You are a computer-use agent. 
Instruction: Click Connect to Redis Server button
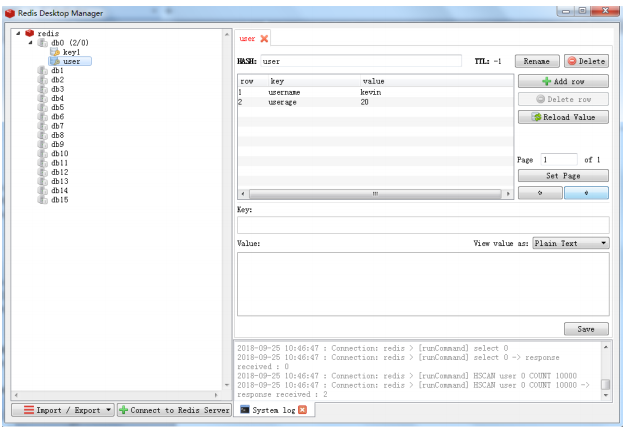(x=174, y=410)
